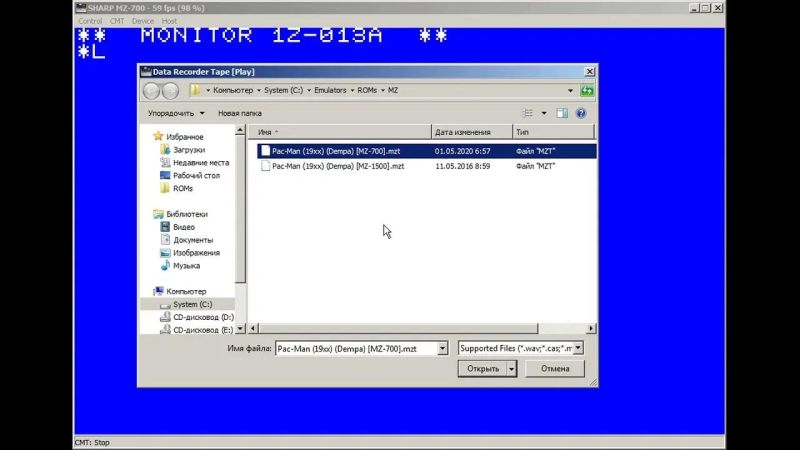Open Недавние места in sidebar

(x=201, y=163)
